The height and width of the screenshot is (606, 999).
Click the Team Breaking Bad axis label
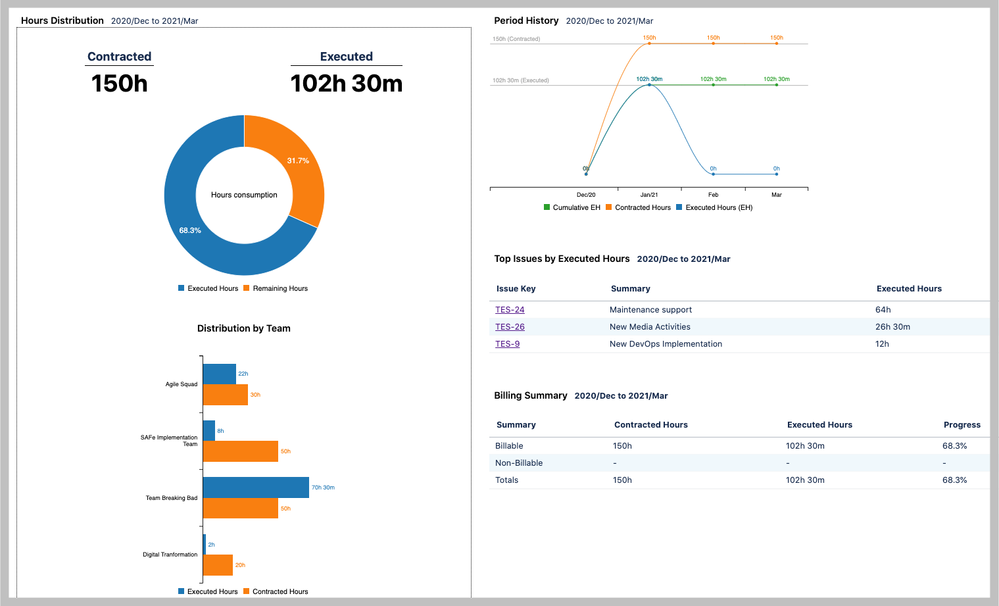click(171, 498)
